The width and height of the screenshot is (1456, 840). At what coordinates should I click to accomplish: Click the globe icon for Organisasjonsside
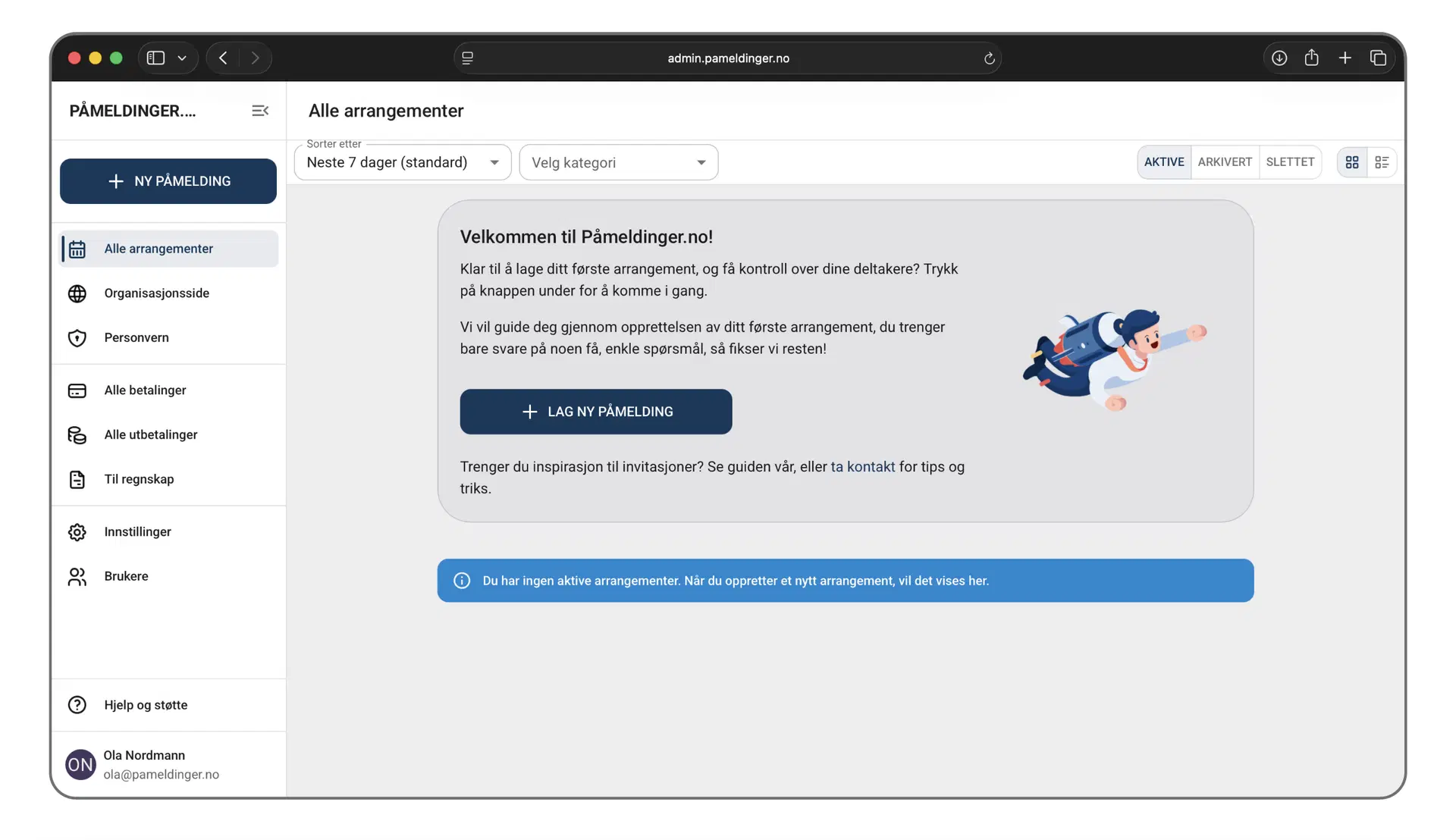(77, 293)
